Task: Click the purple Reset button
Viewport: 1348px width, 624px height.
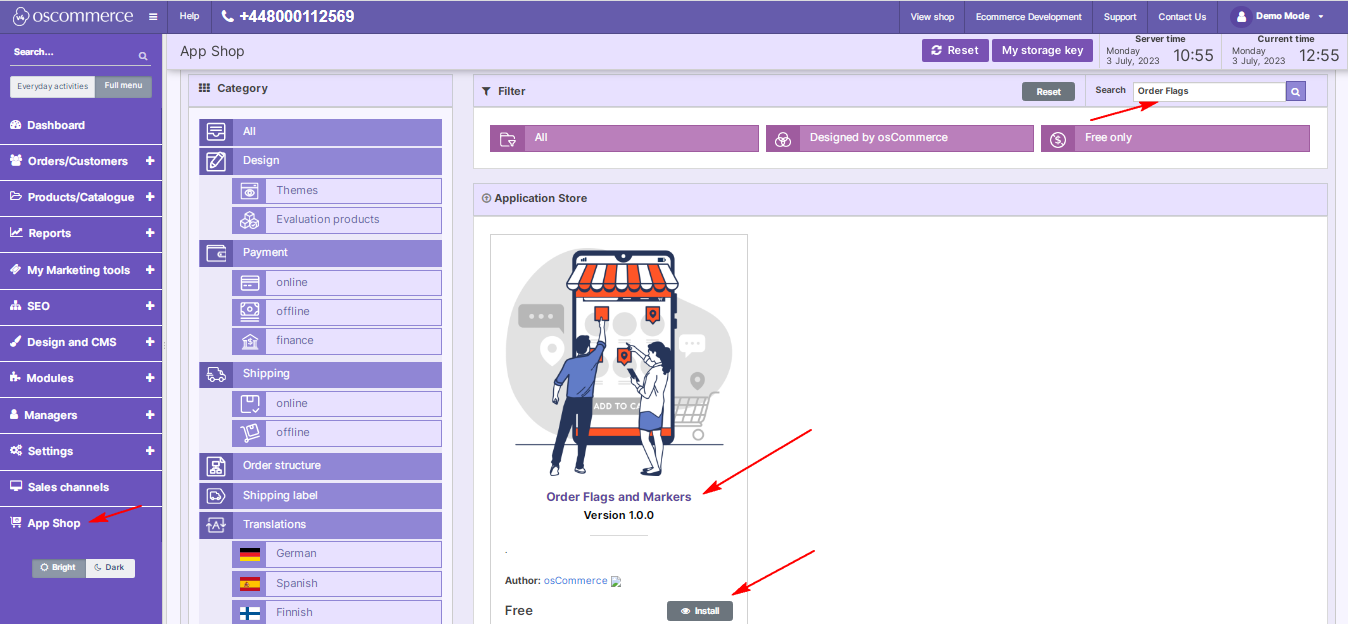Action: (x=955, y=50)
